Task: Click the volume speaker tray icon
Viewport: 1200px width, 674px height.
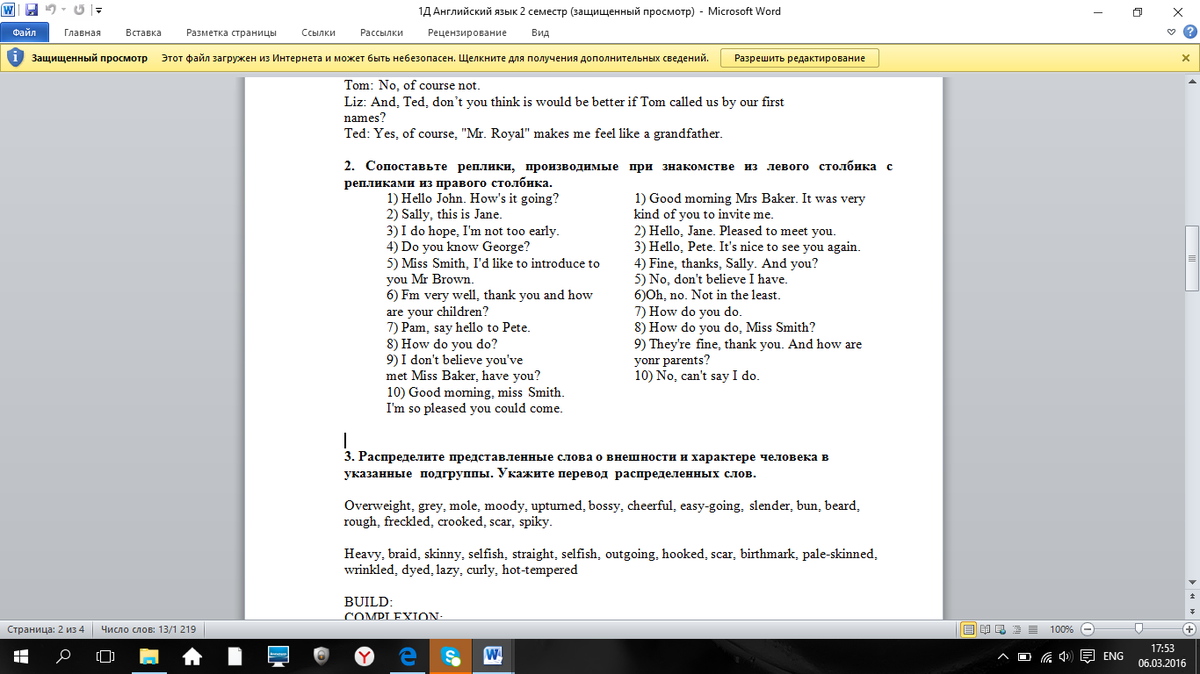Action: [1066, 657]
